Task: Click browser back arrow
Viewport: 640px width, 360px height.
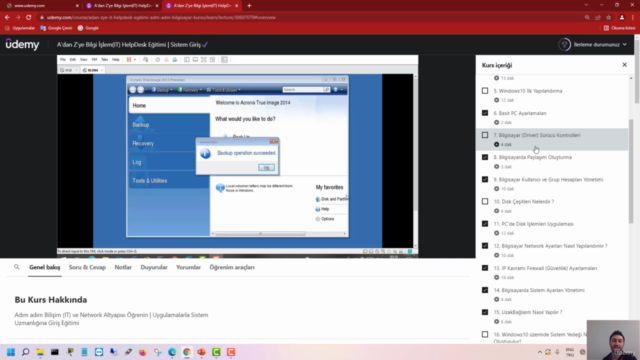Action: pos(7,18)
